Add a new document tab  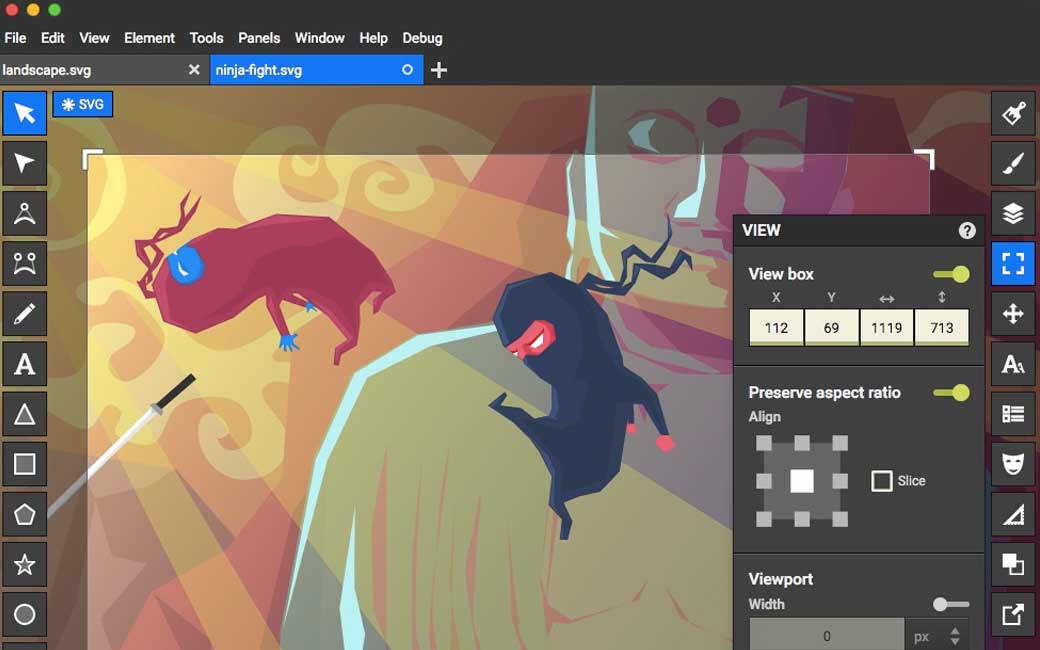click(439, 70)
